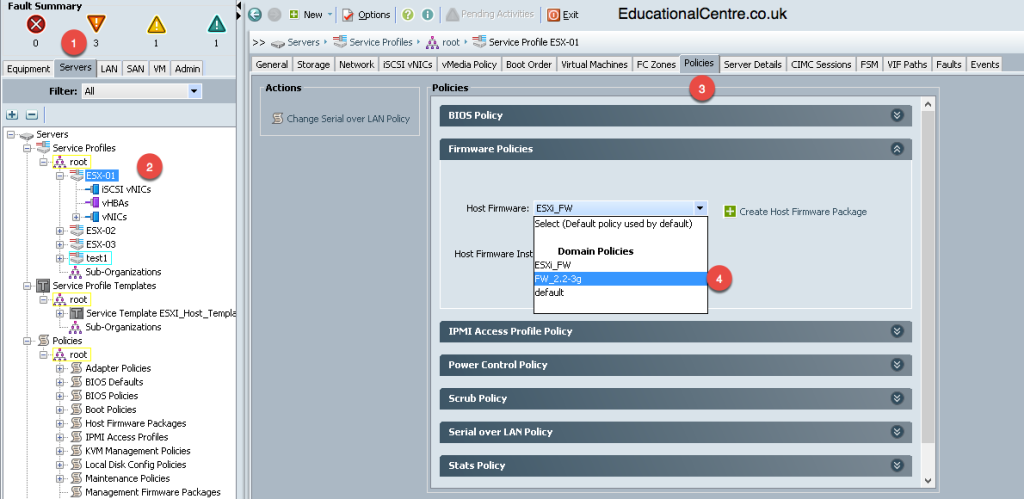Open the green help question mark icon
This screenshot has width=1024, height=499.
408,14
